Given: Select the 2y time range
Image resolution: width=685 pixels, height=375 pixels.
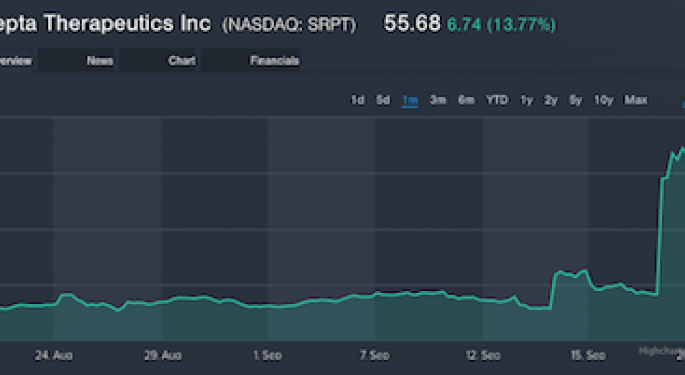Looking at the screenshot, I should (551, 100).
